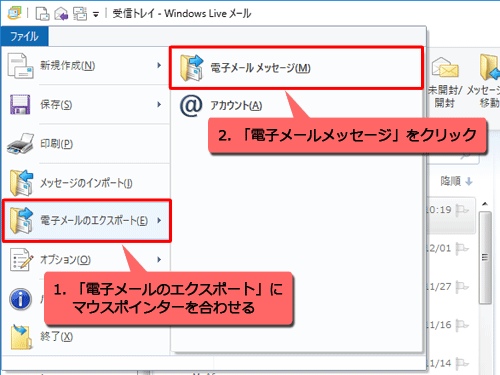This screenshot has width=500, height=375.
Task: Open the quick access toolbar dropdown arrow
Action: (96, 14)
